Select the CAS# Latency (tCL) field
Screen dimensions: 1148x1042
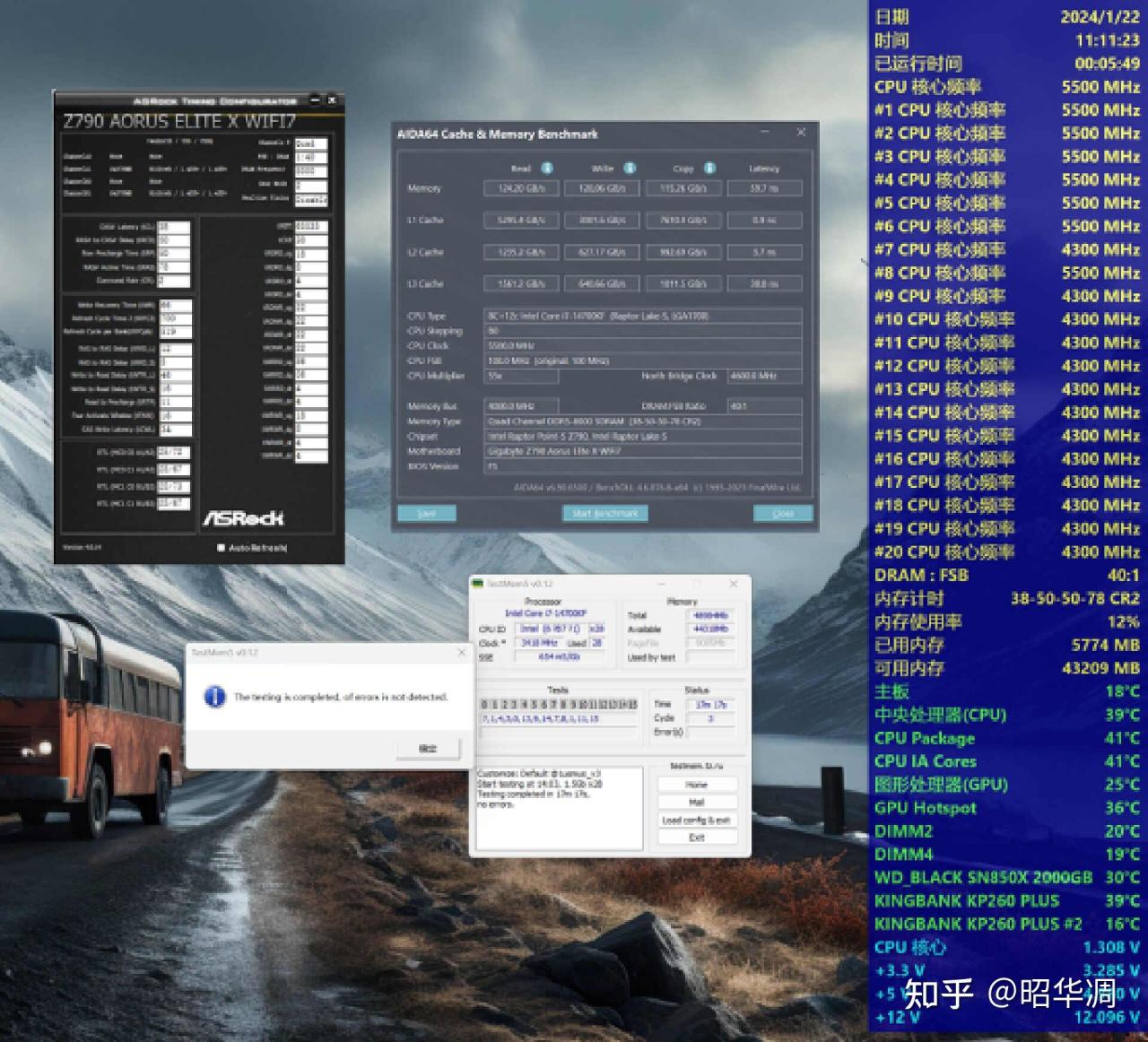[174, 227]
